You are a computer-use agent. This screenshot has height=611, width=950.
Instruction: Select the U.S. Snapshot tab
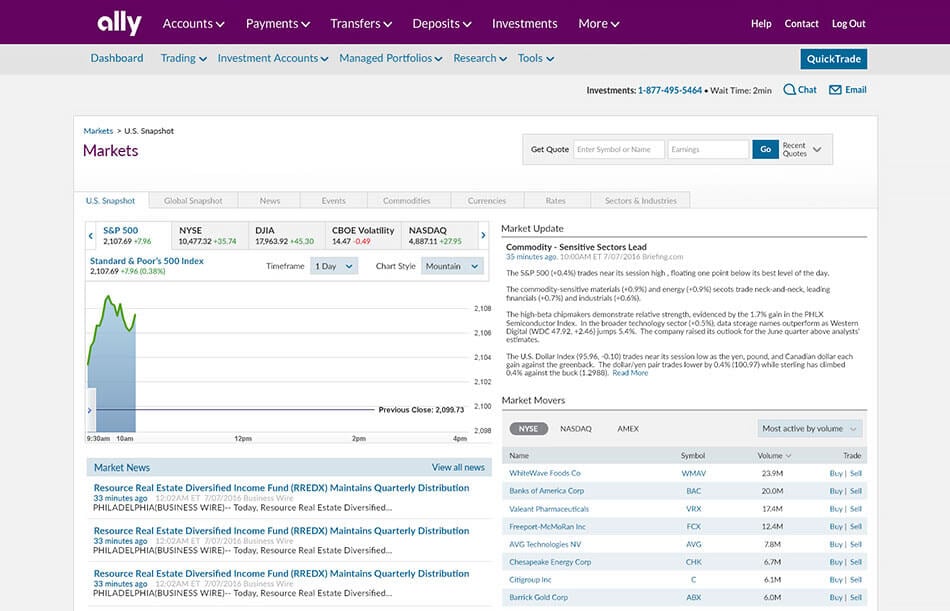[x=110, y=201]
